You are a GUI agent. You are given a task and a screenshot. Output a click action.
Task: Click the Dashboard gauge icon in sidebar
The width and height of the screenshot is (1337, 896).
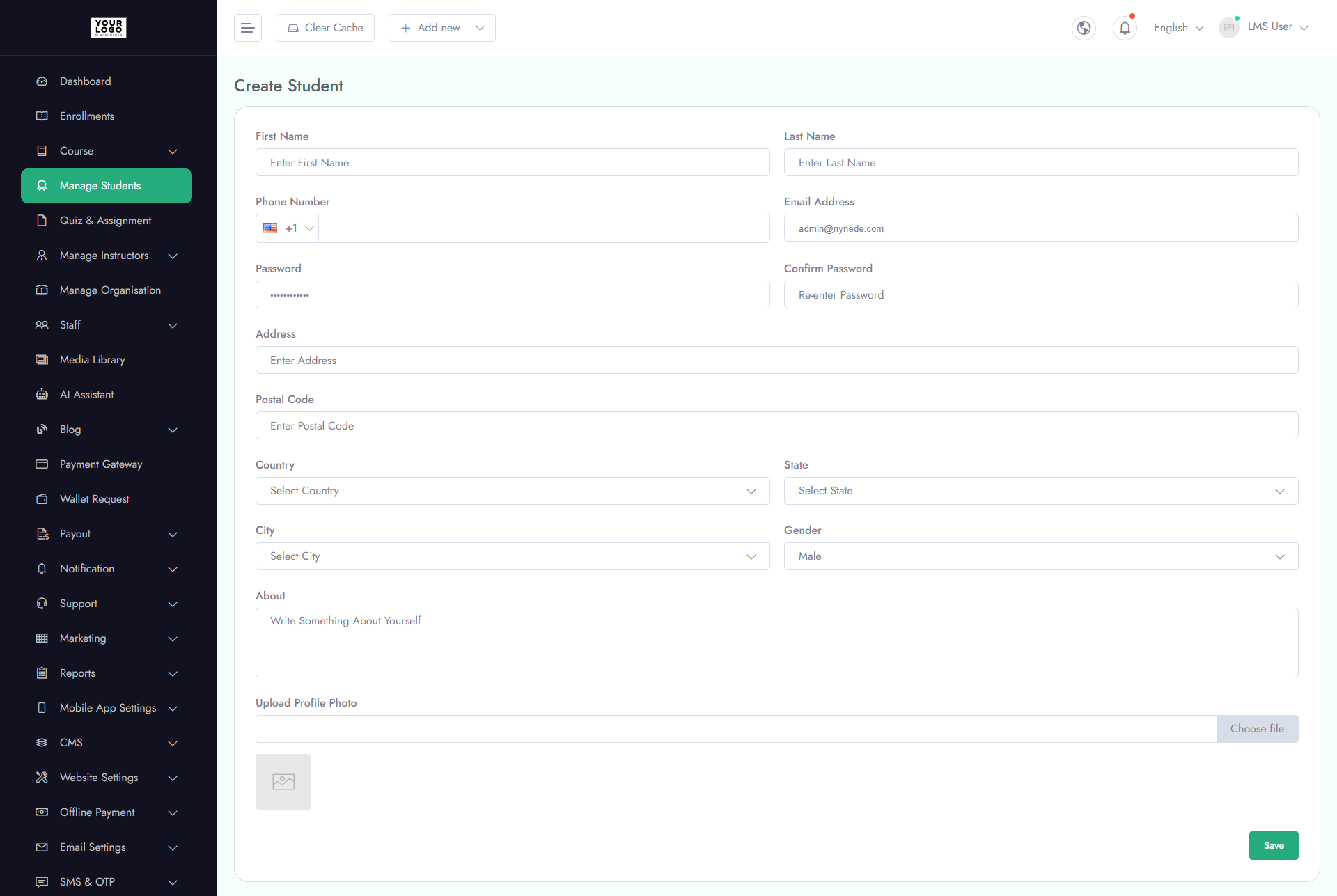(42, 81)
